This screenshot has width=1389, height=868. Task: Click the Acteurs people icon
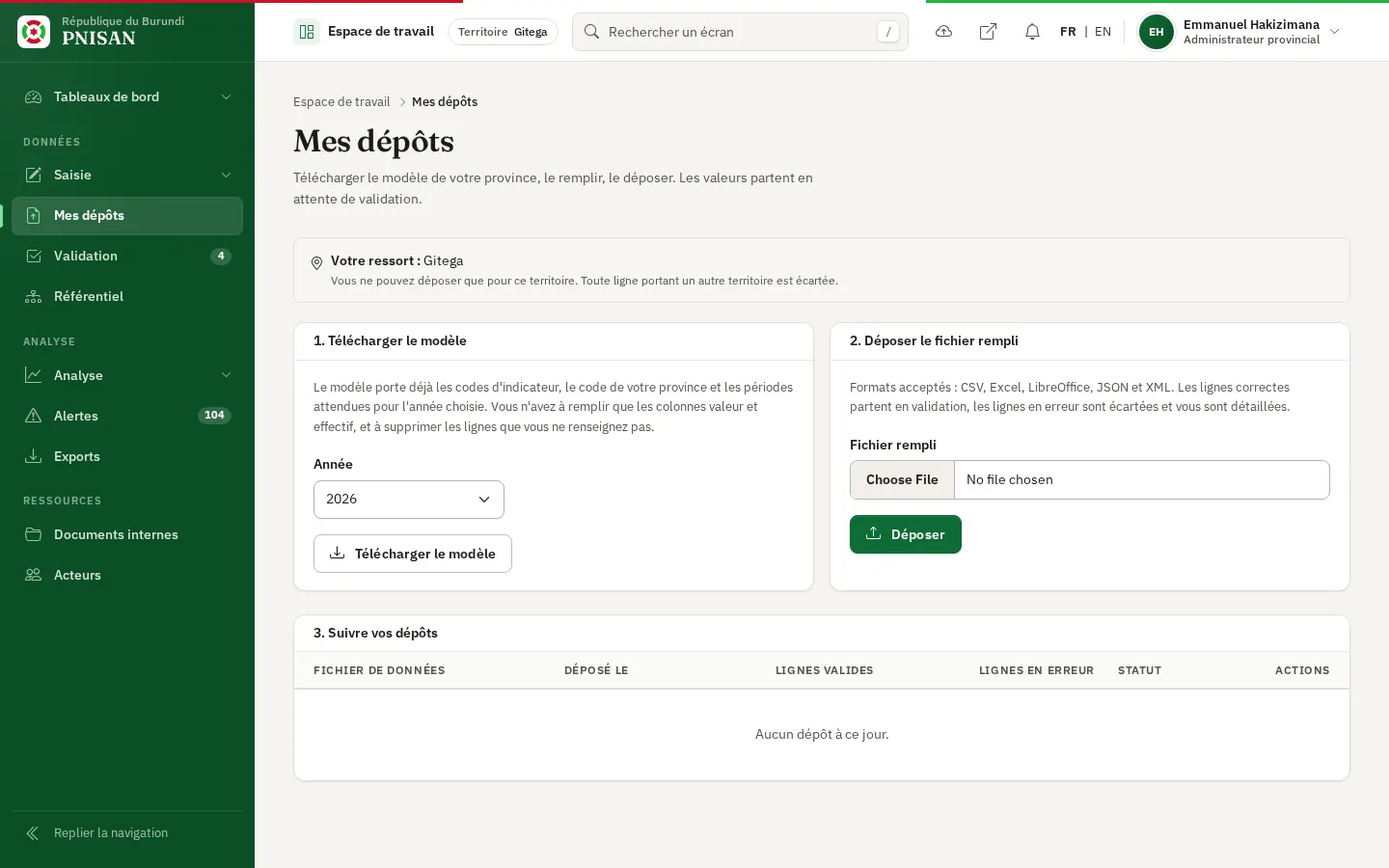click(33, 575)
